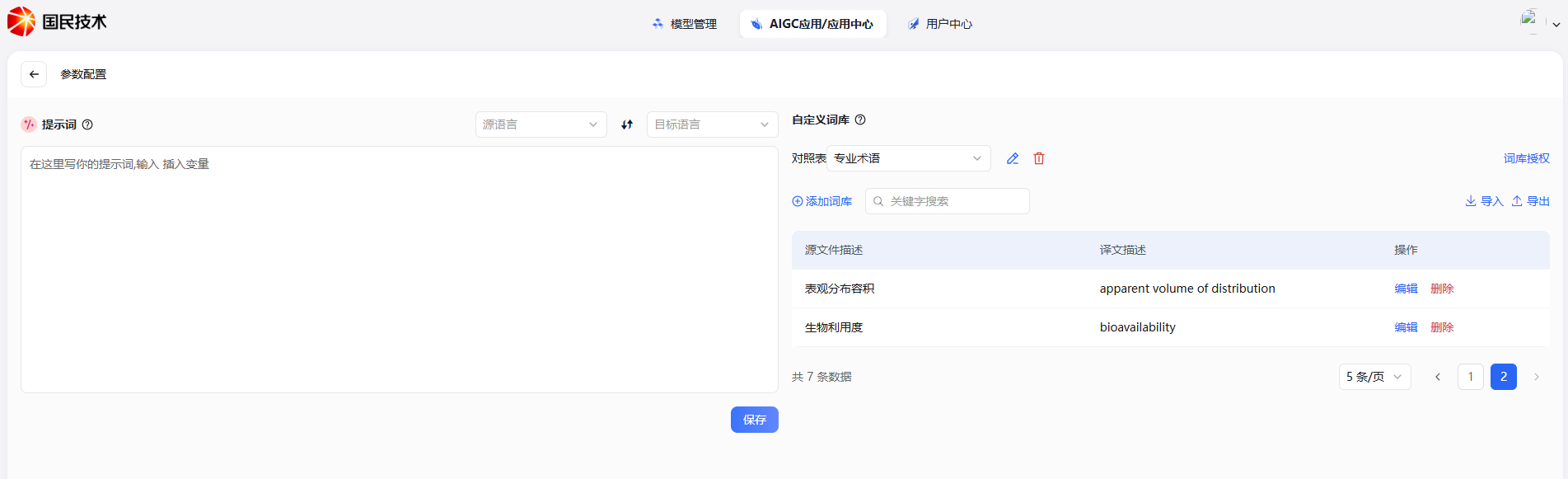Click into the 关键字搜索 search field

coord(948,201)
